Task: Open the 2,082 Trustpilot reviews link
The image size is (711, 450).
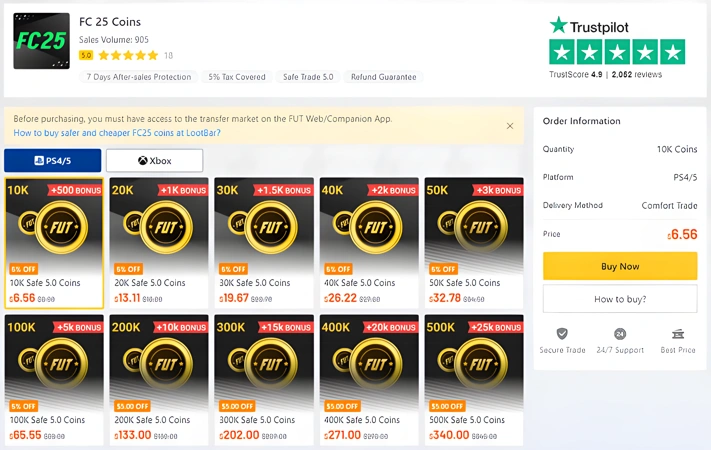Action: (x=636, y=74)
